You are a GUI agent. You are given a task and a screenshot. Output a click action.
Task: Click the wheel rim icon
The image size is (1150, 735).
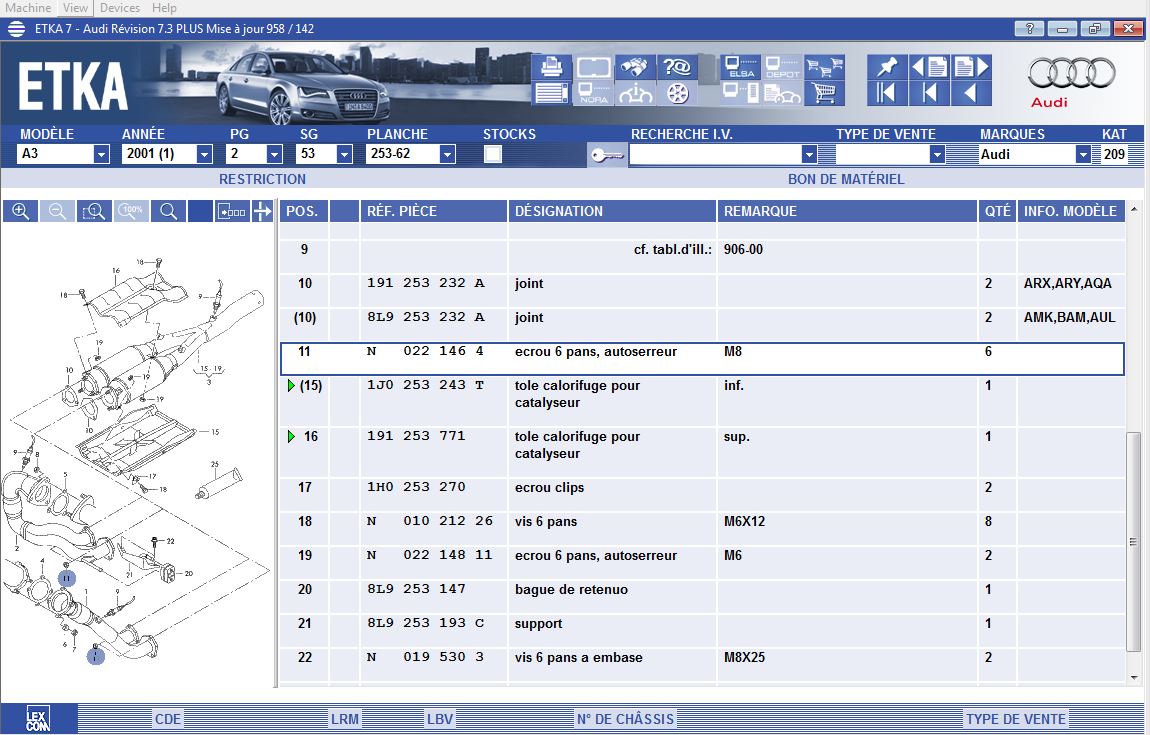[678, 94]
